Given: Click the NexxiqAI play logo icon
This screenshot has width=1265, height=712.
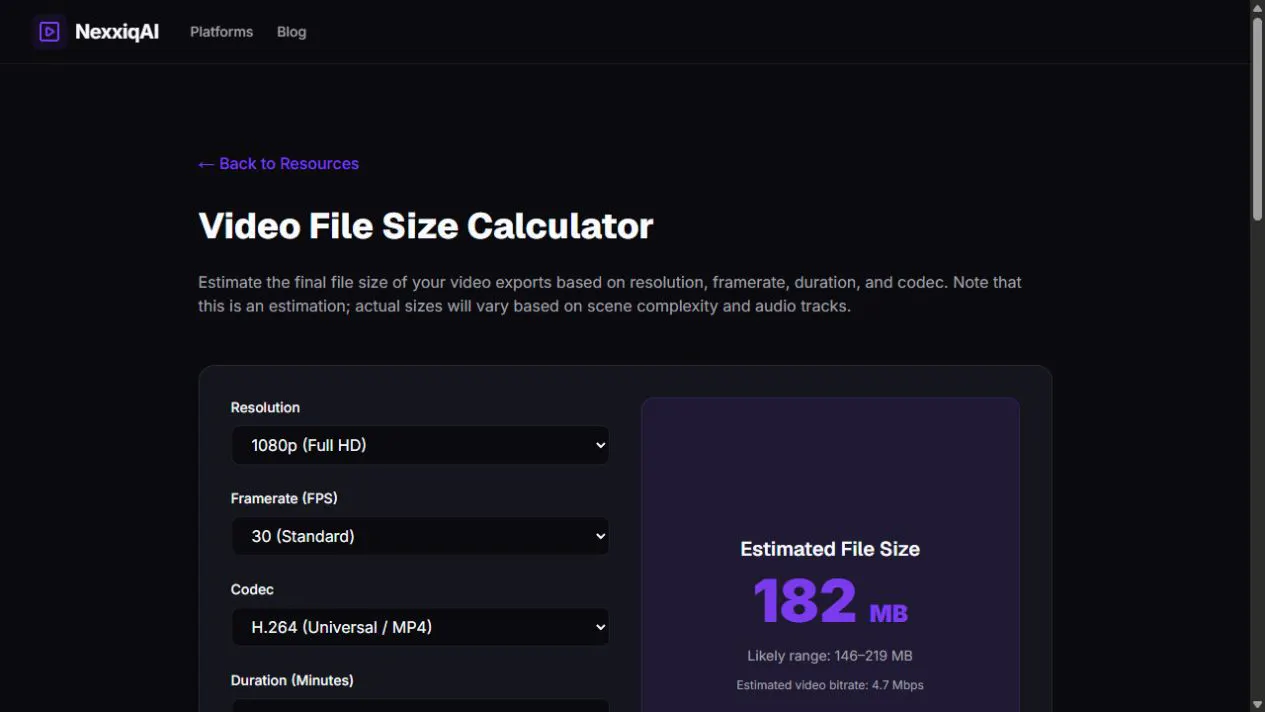Looking at the screenshot, I should click(49, 32).
